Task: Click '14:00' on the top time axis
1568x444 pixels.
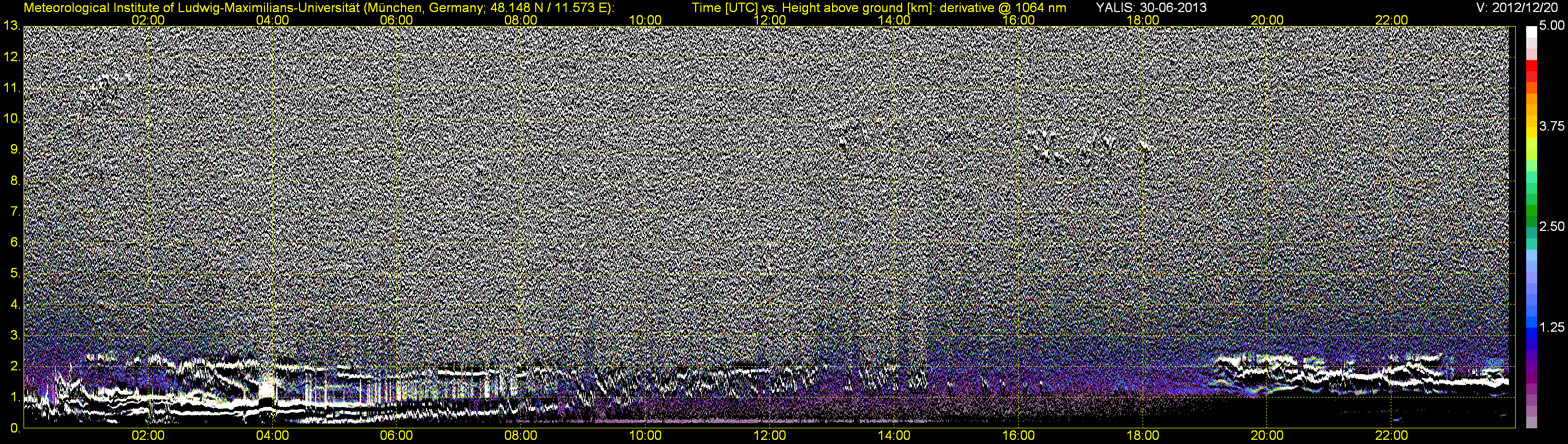Action: [x=894, y=20]
